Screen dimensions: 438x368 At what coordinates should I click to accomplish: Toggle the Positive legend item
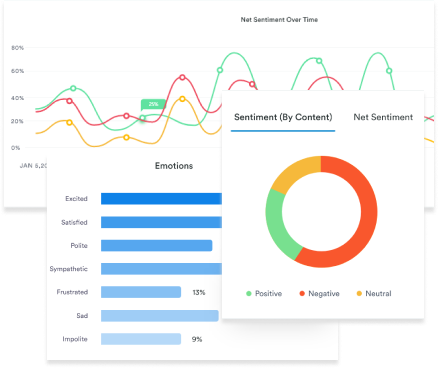tap(264, 294)
